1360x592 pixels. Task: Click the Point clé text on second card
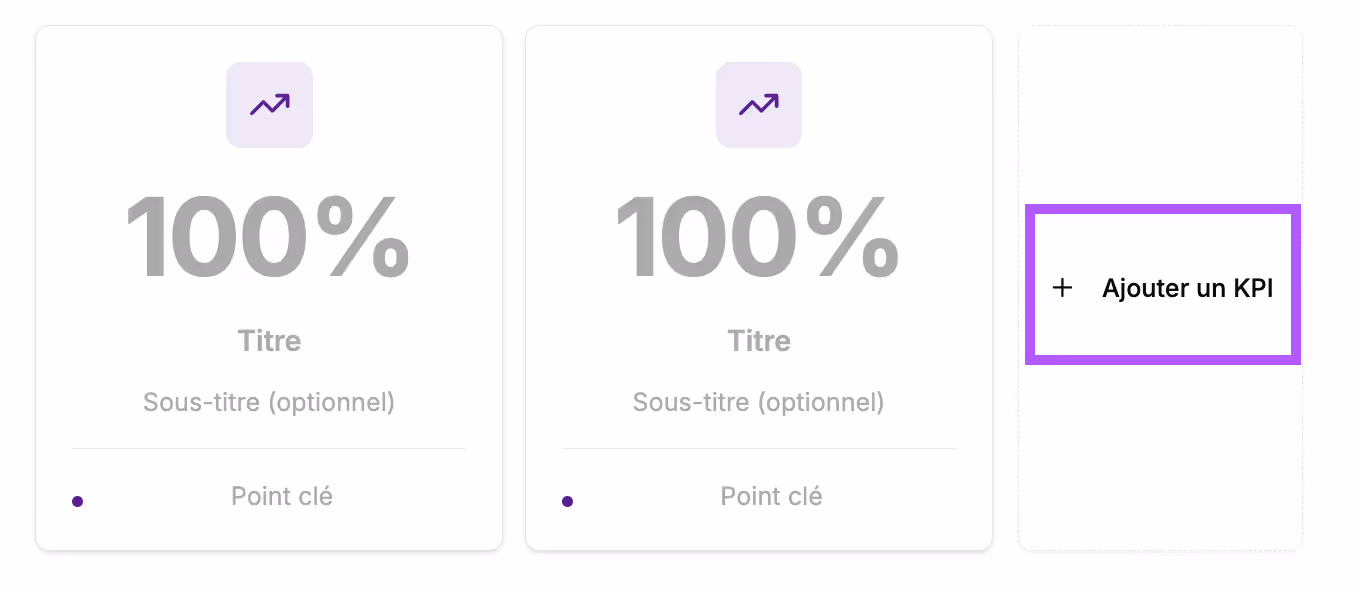tap(771, 495)
